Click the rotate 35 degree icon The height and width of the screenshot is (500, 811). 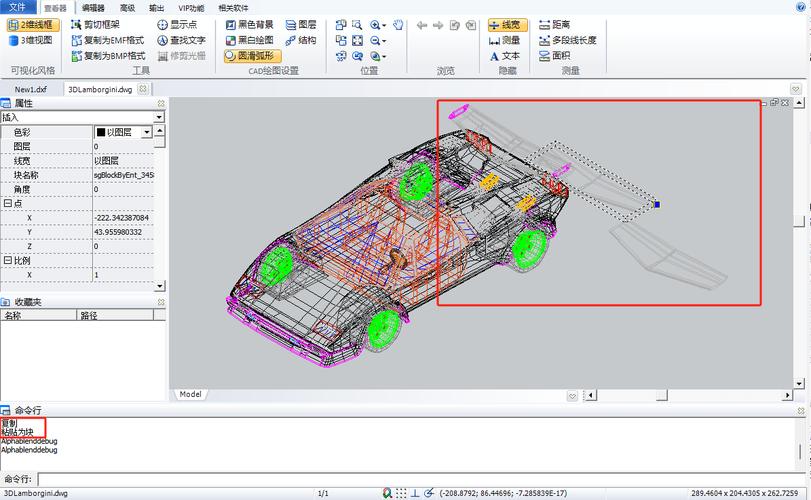341,56
